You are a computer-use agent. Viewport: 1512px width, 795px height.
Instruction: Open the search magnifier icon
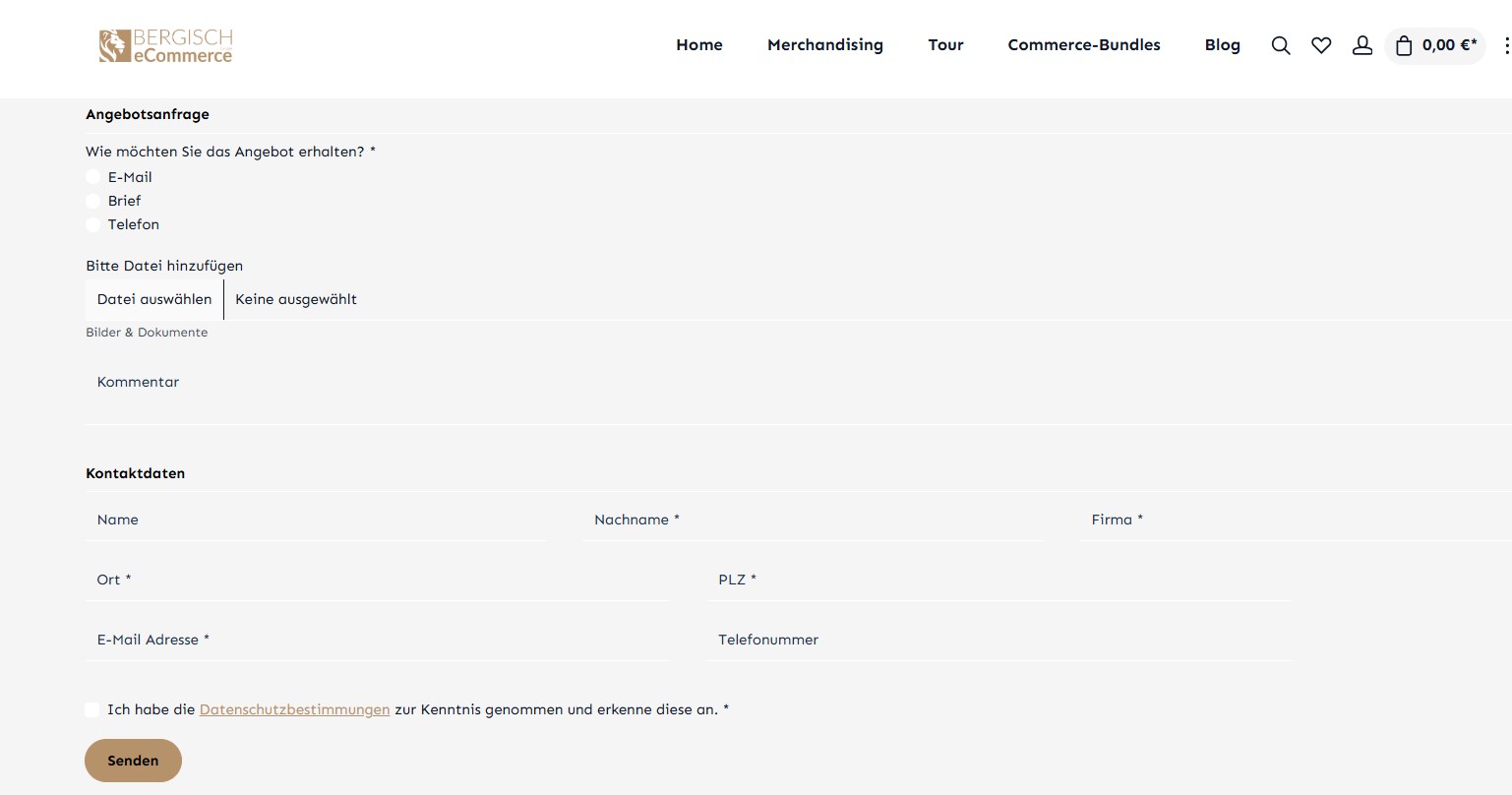coord(1280,45)
